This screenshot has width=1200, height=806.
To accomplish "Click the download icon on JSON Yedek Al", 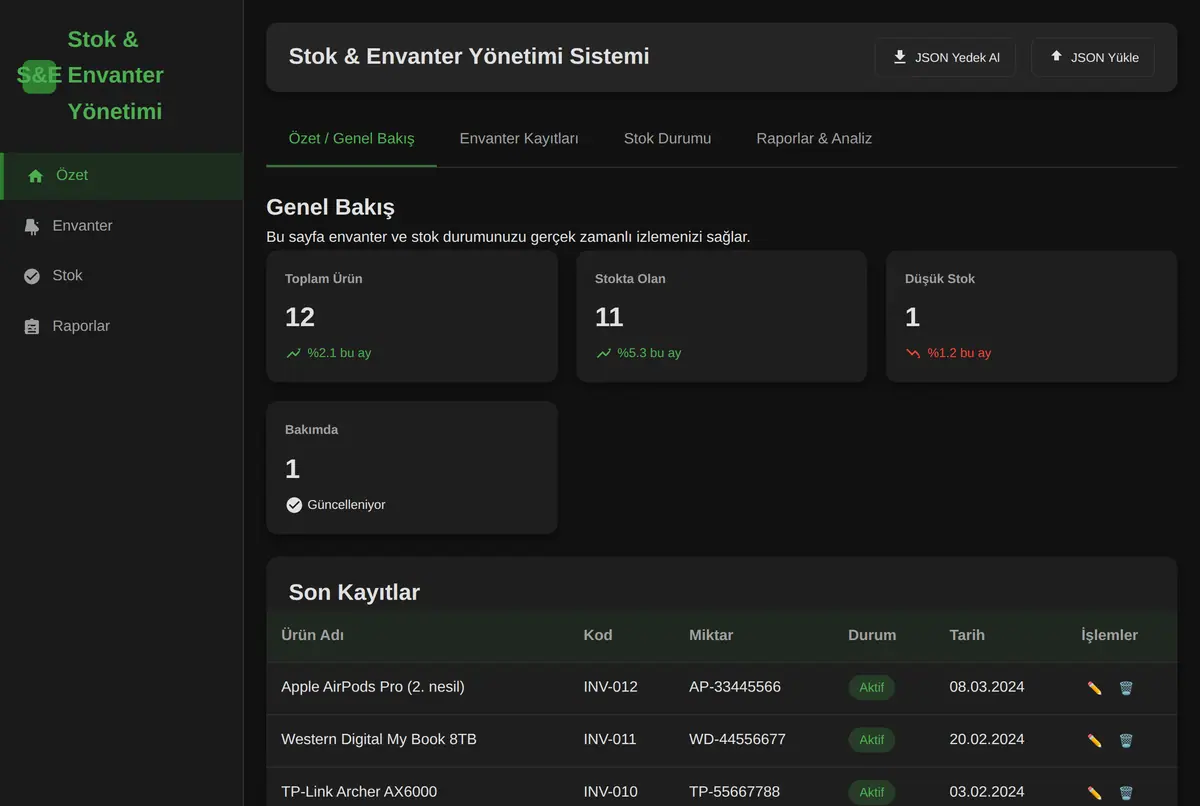I will (900, 57).
